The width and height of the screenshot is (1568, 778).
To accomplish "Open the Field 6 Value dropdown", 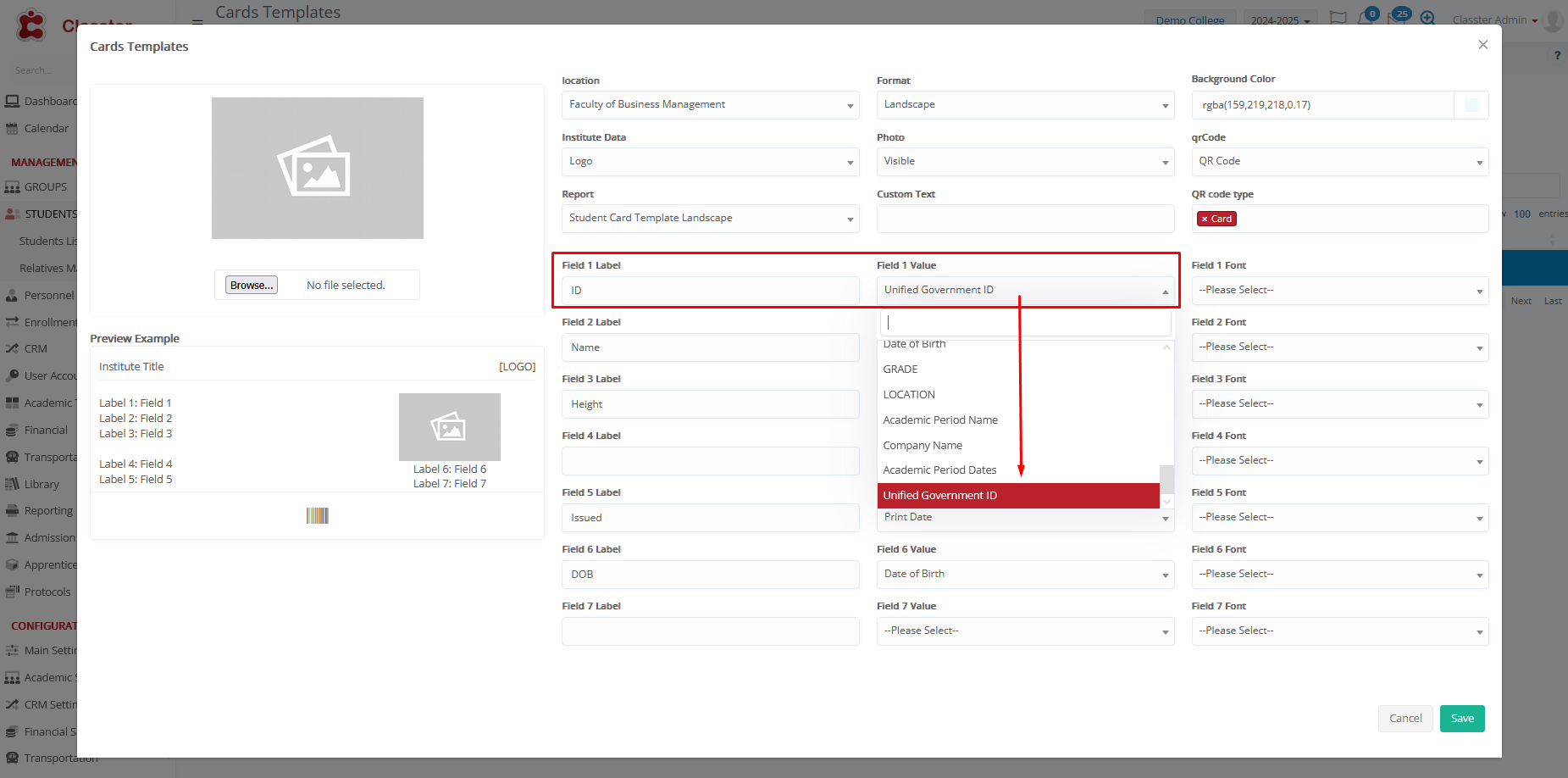I will (x=1024, y=575).
